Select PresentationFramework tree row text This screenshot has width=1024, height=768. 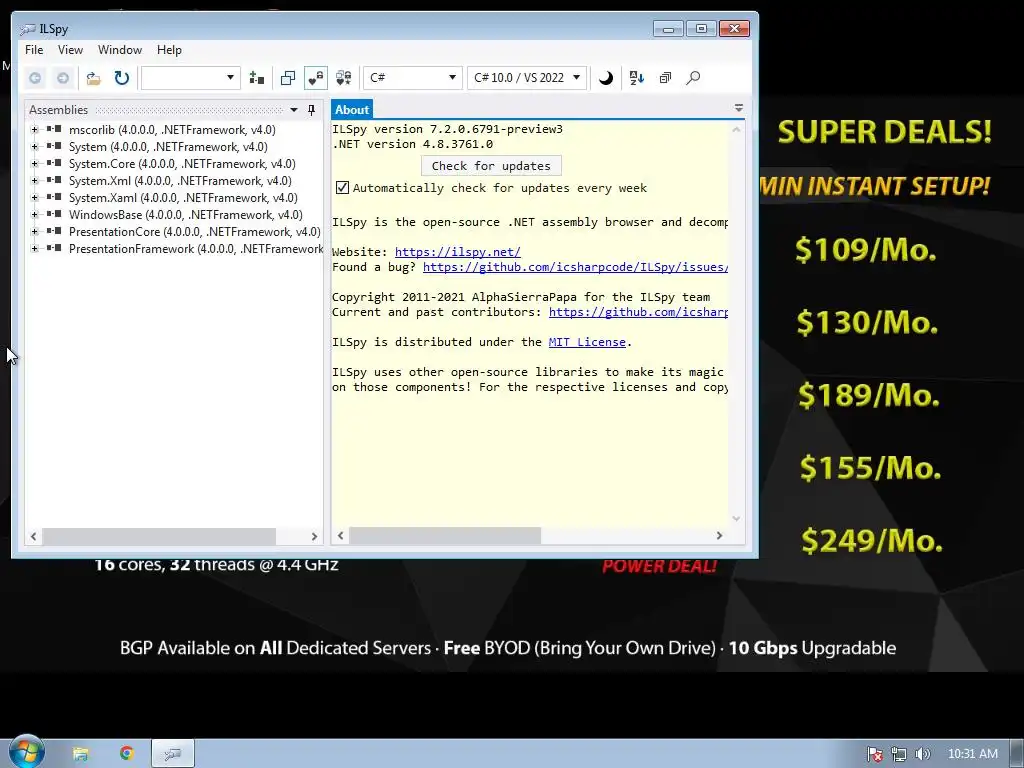tap(195, 249)
